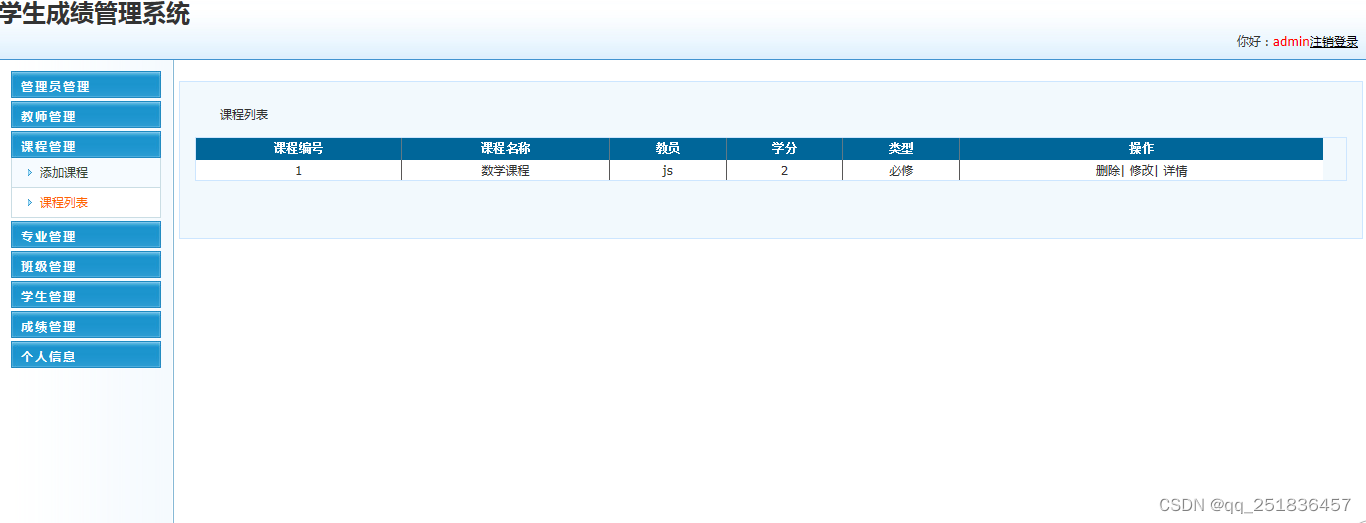This screenshot has height=523, width=1366.
Task: Click the arrow bullet beside 课程列表
Action: pos(30,202)
